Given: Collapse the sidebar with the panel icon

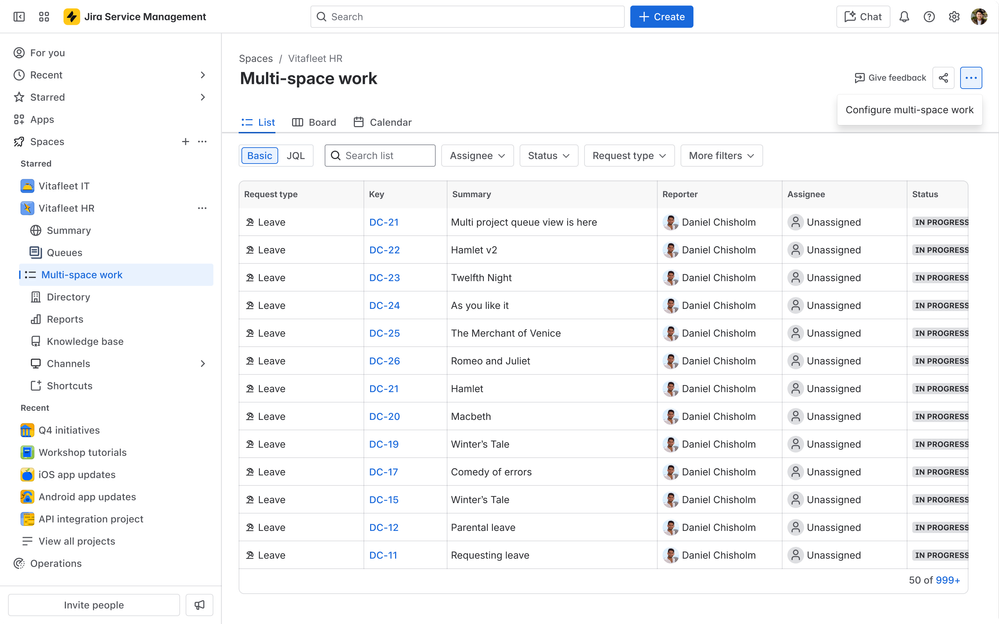Looking at the screenshot, I should (19, 17).
